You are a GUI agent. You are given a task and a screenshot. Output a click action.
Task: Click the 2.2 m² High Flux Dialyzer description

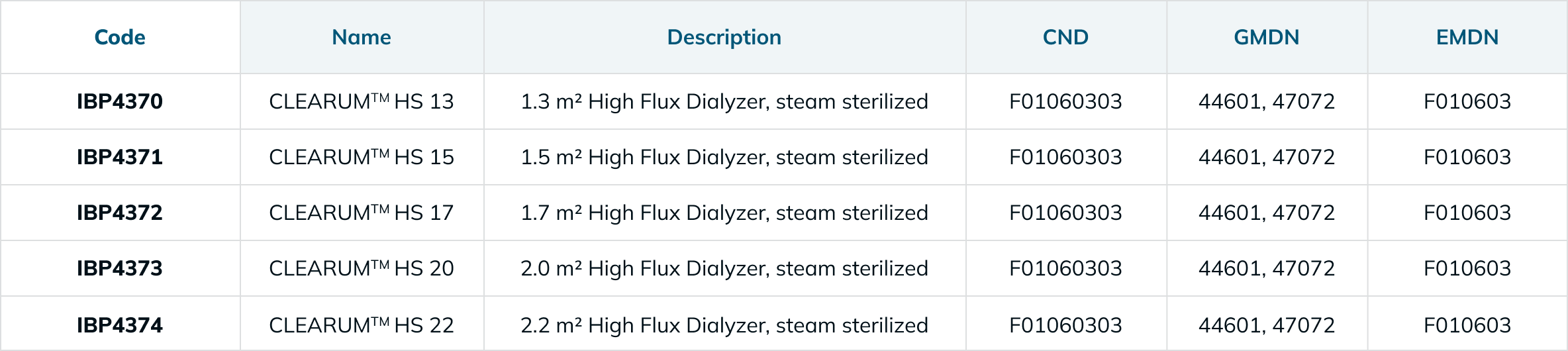point(724,325)
